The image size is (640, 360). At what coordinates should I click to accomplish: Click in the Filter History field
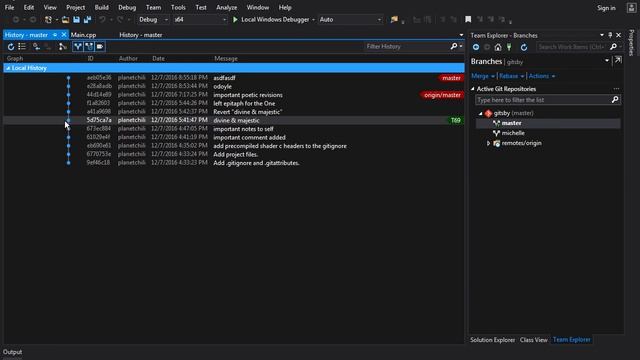click(406, 47)
